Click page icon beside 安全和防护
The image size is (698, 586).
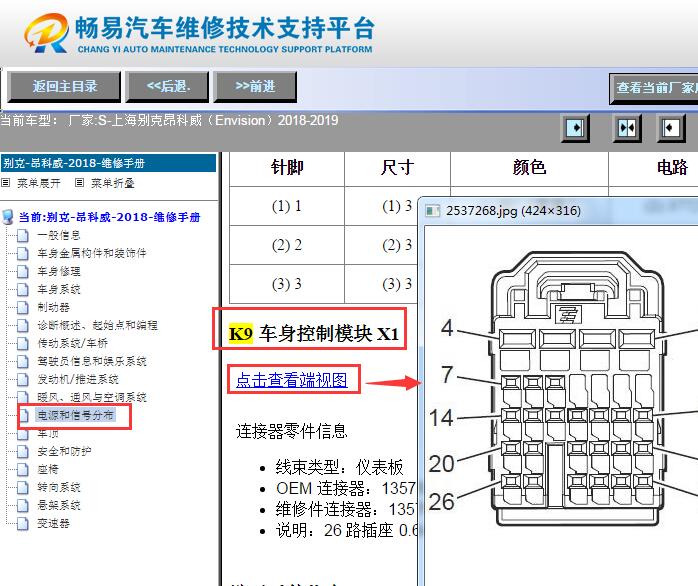tap(23, 452)
